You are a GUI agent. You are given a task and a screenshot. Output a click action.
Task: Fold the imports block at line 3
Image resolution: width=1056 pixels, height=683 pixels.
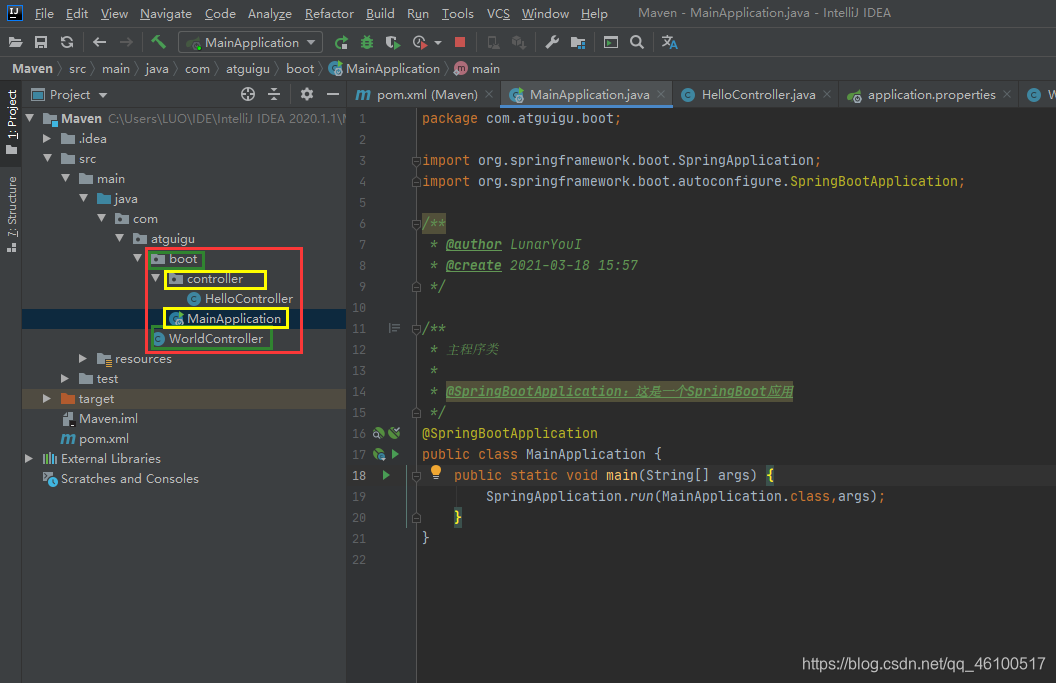tap(416, 160)
